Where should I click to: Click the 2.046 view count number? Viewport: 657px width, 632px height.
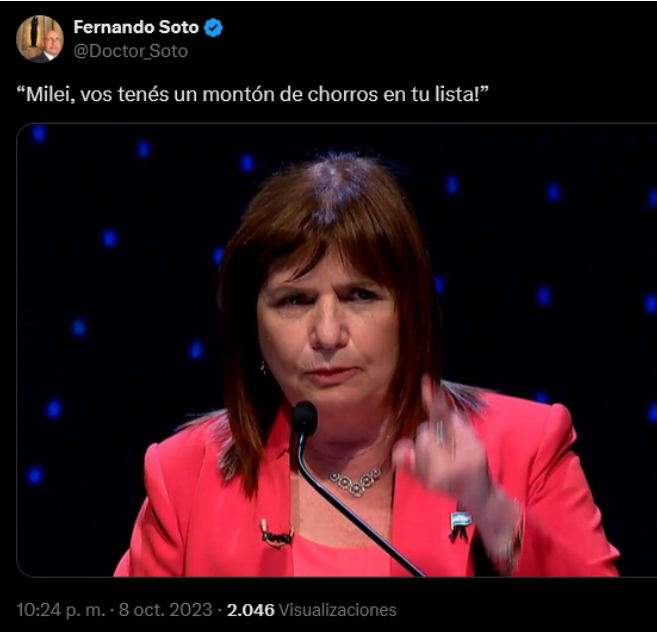click(251, 610)
